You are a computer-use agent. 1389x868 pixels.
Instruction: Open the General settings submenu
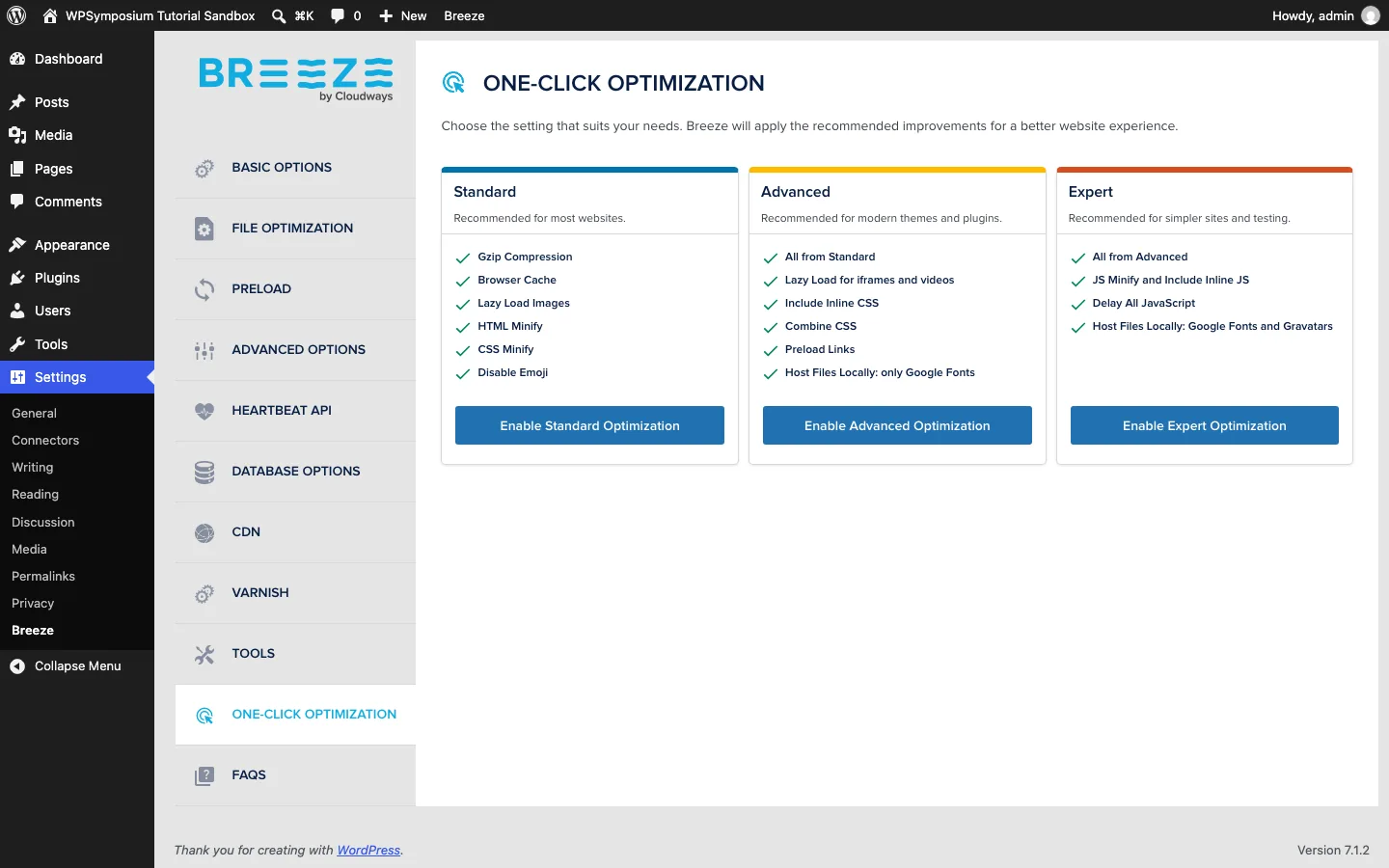coord(35,414)
